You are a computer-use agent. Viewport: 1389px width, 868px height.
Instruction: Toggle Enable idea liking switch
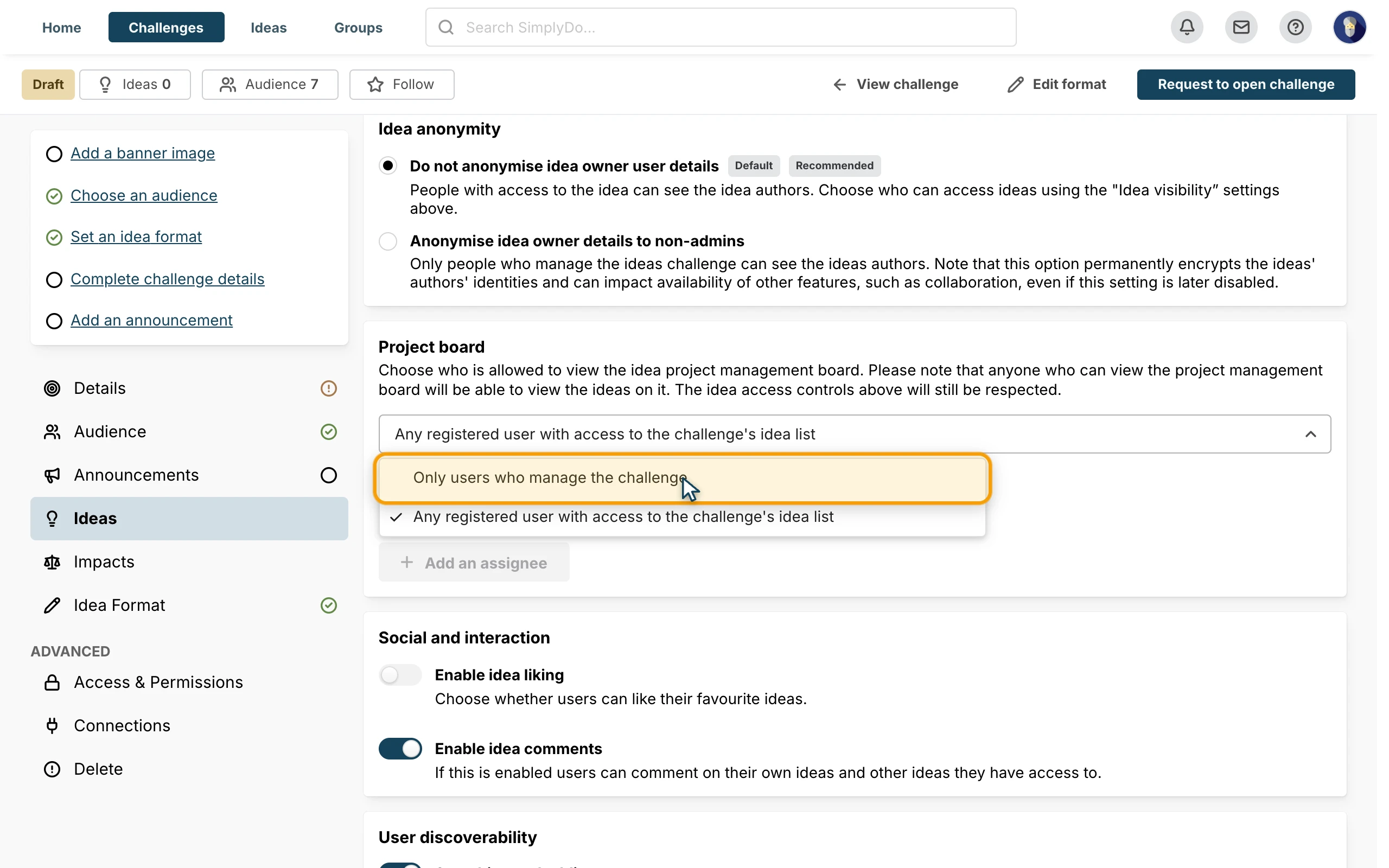(x=400, y=675)
